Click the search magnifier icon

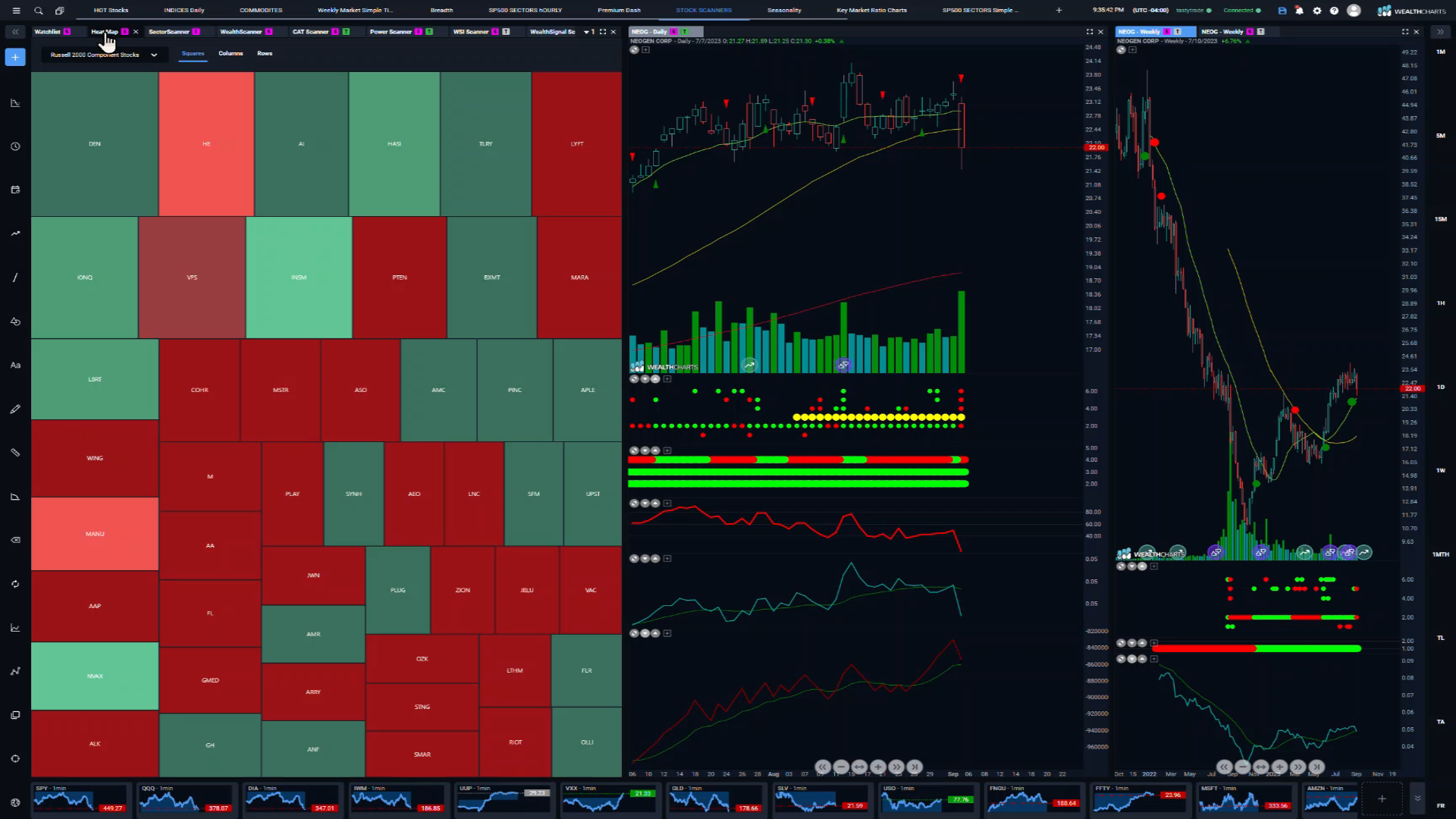tap(38, 11)
